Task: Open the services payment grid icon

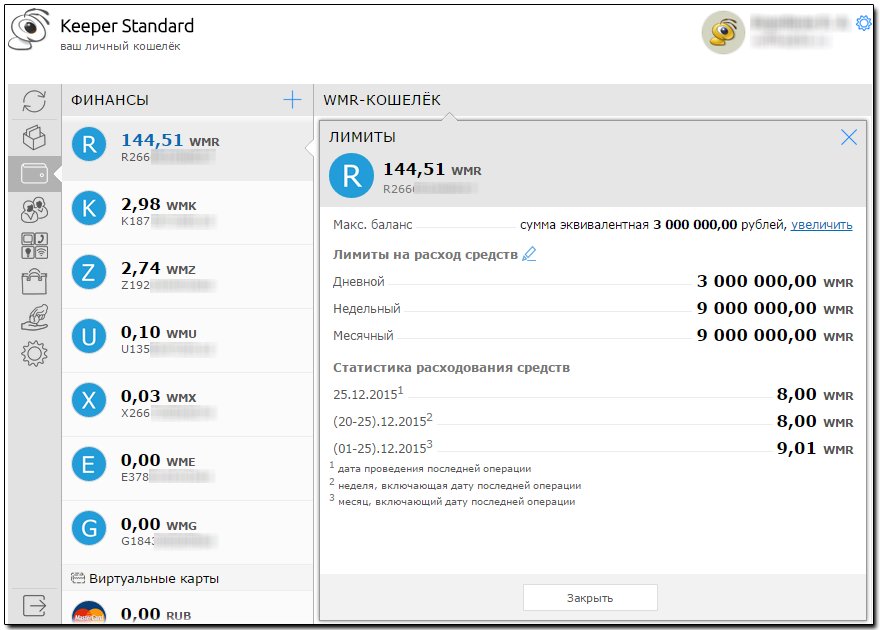Action: click(x=34, y=246)
